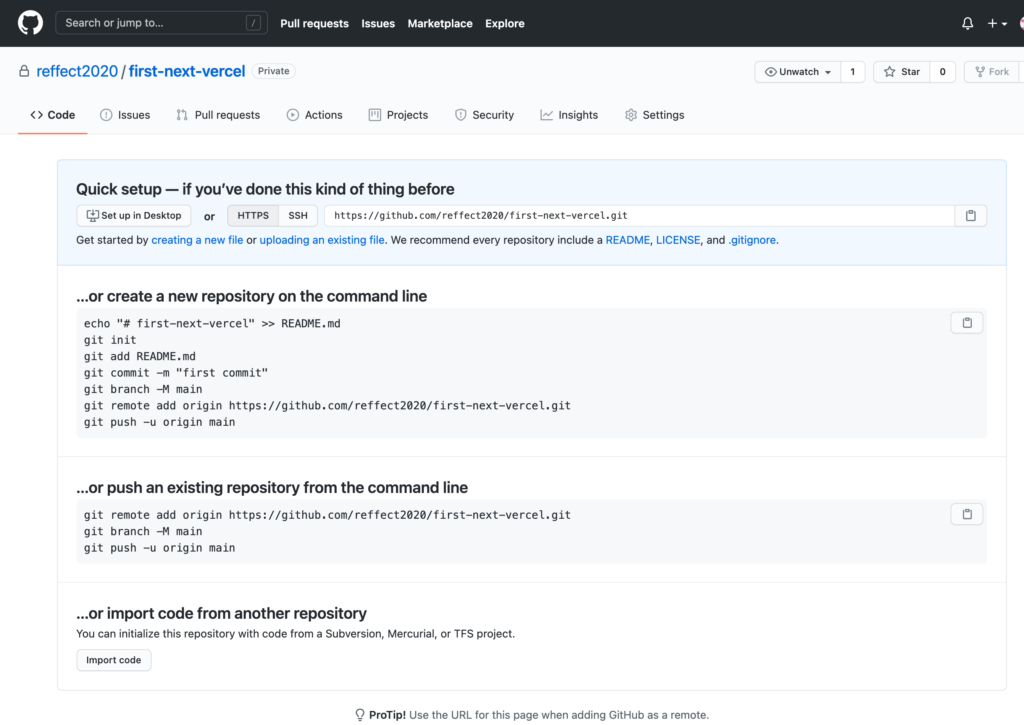Switch the clone URL to HTTPS
1024x725 pixels.
252,215
